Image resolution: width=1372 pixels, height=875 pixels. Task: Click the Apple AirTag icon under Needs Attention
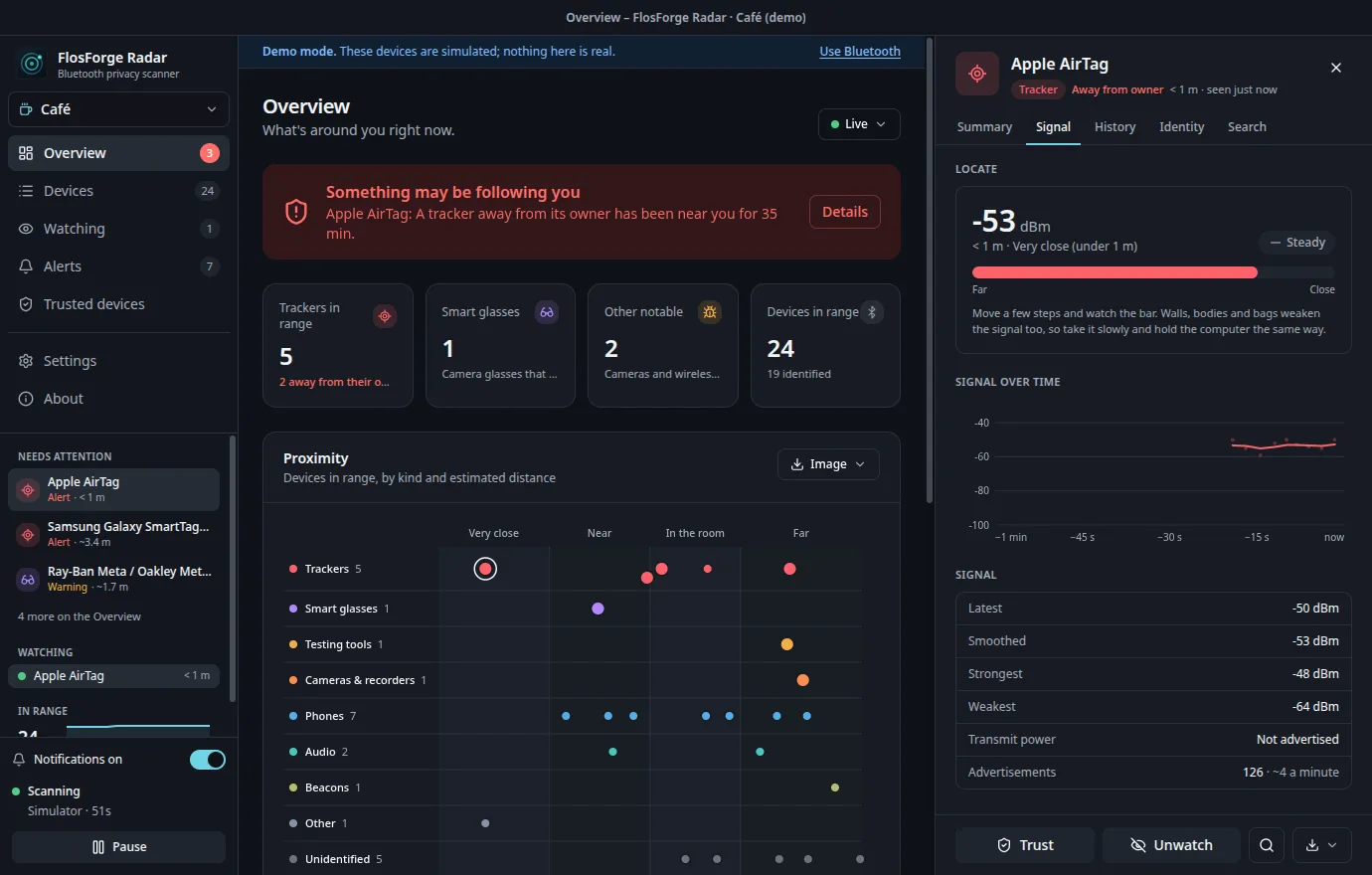click(28, 489)
